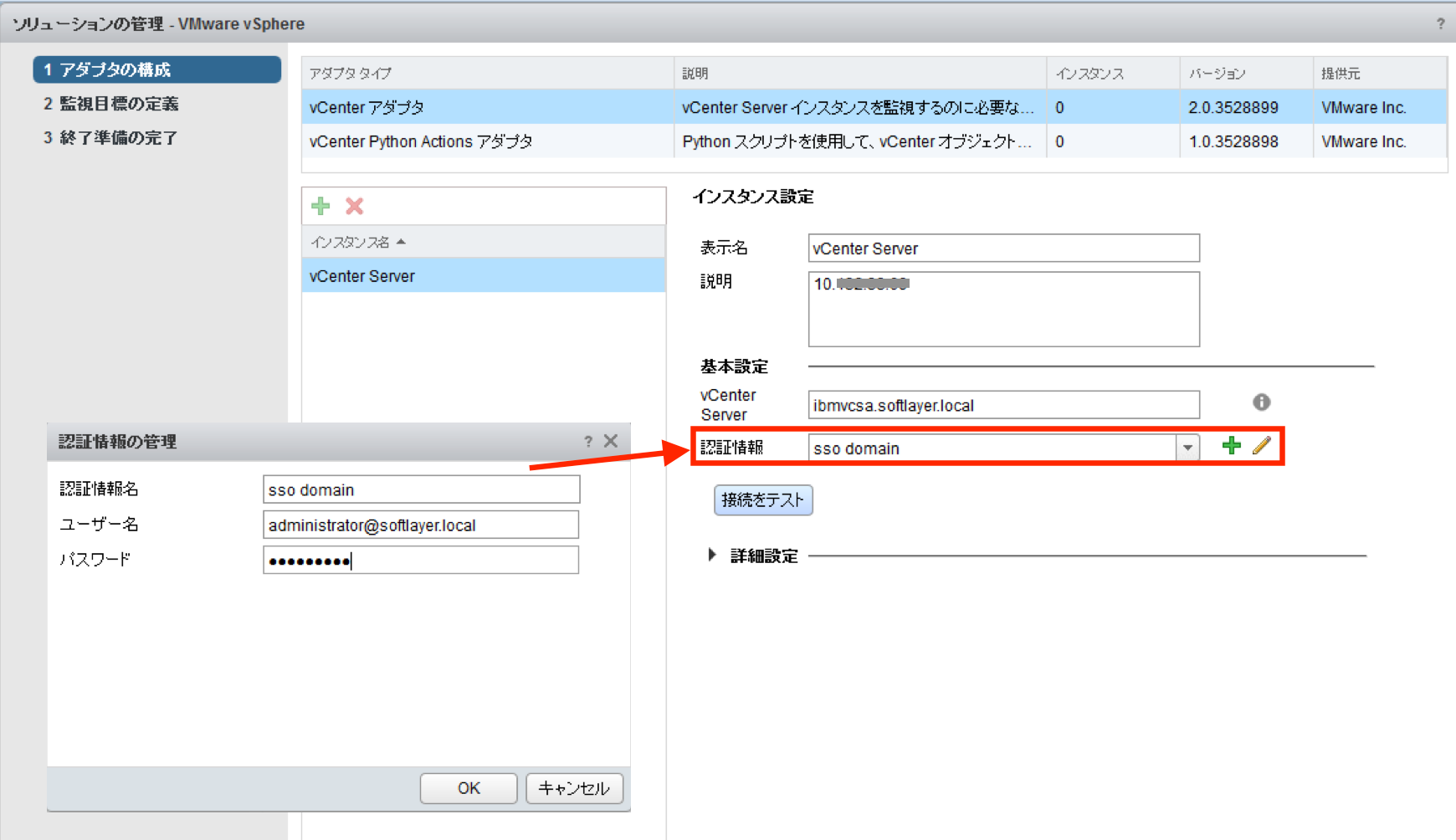
Task: Delete selected instance using red X icon
Action: pyautogui.click(x=354, y=205)
